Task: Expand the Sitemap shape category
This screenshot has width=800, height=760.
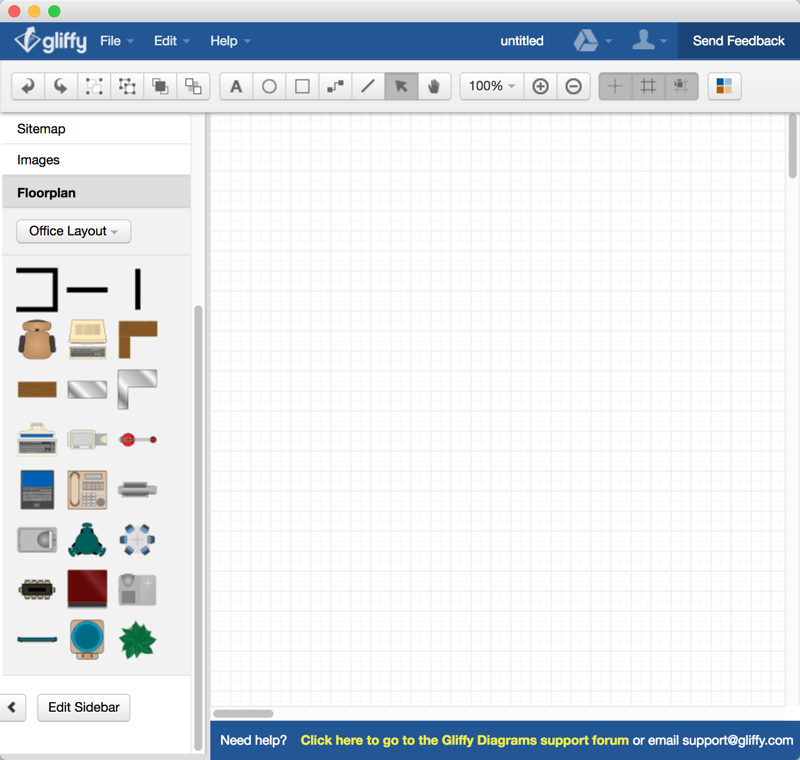Action: [96, 129]
